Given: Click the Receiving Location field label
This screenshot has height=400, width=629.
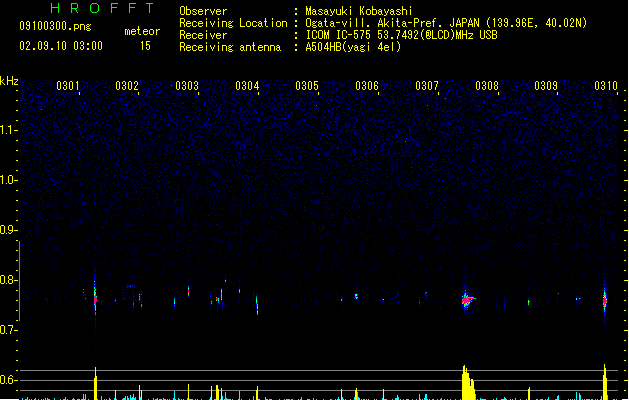Looking at the screenshot, I should pos(233,23).
